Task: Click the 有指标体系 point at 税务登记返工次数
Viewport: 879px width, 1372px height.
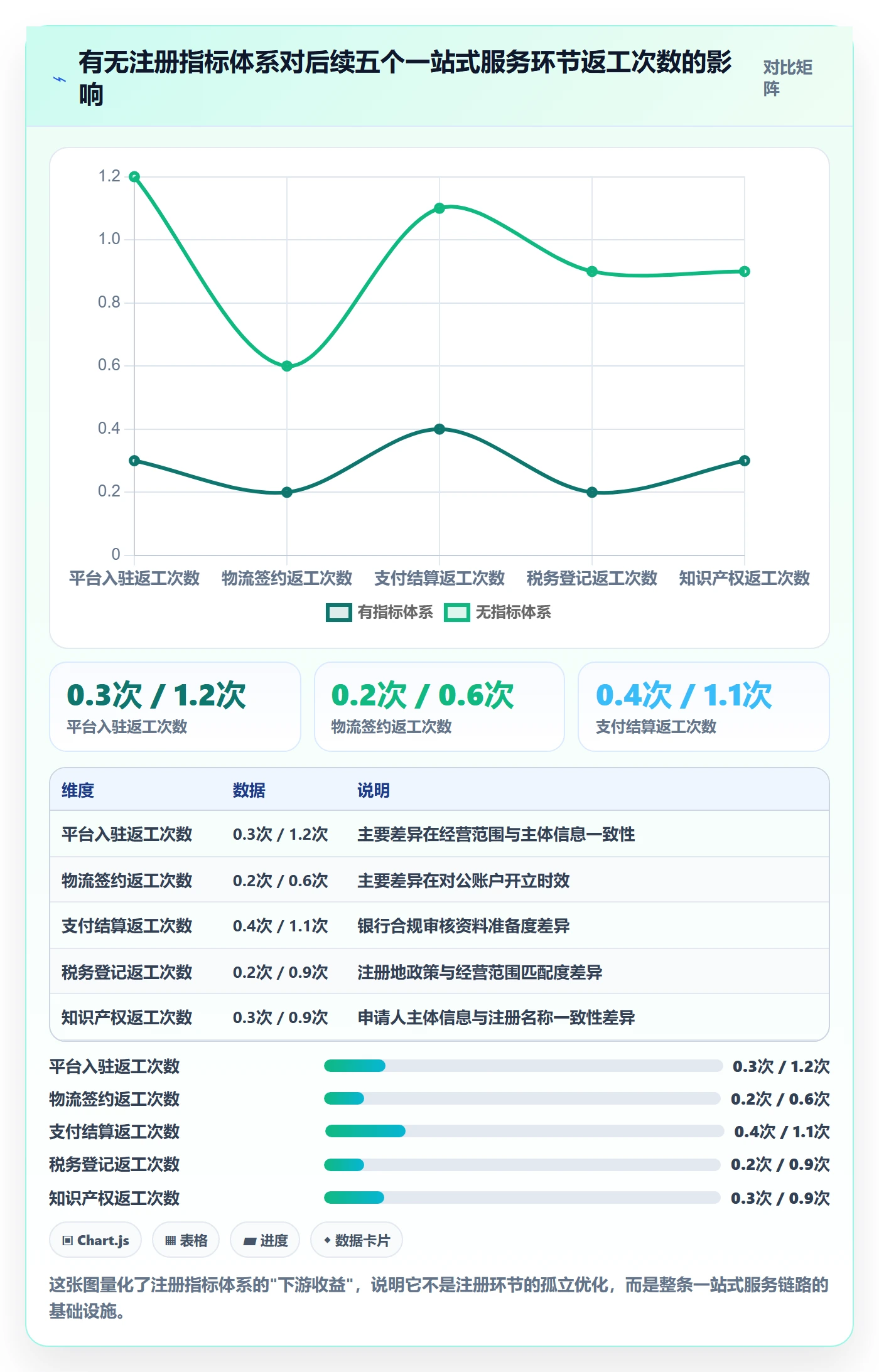Action: (592, 493)
